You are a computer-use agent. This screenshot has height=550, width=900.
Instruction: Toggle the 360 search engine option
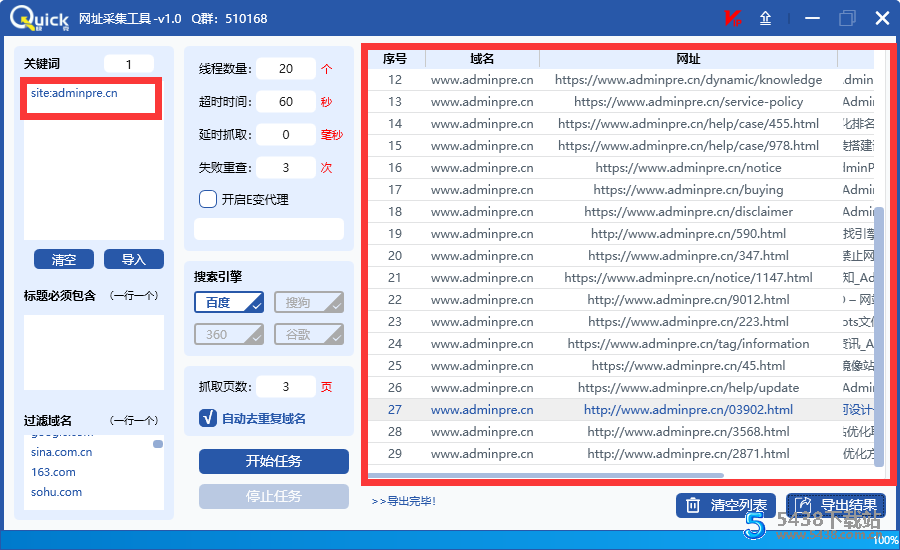tap(228, 334)
